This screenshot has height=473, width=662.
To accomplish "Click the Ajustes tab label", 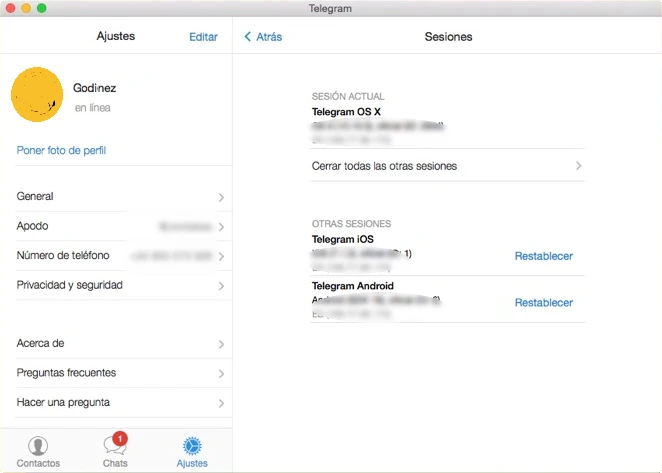I will pos(192,463).
